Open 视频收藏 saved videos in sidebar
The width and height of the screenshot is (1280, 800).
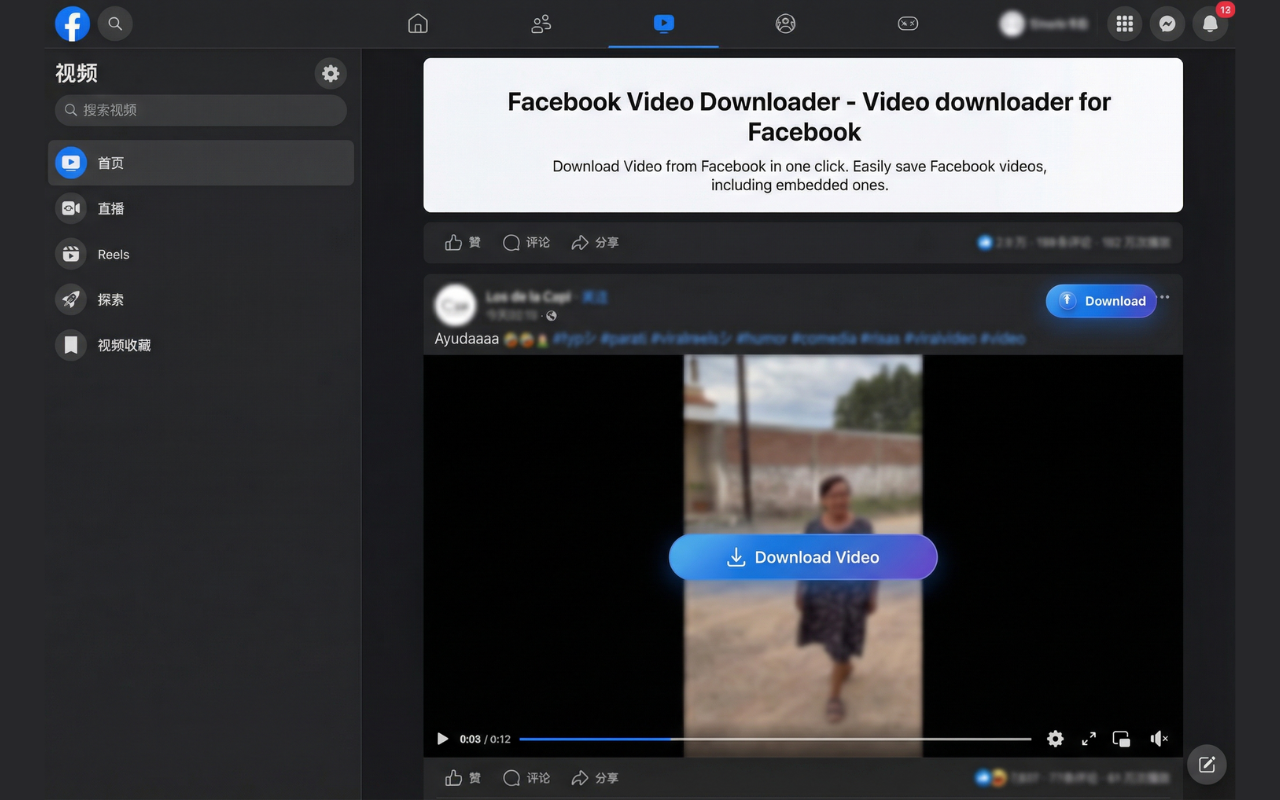pyautogui.click(x=201, y=345)
